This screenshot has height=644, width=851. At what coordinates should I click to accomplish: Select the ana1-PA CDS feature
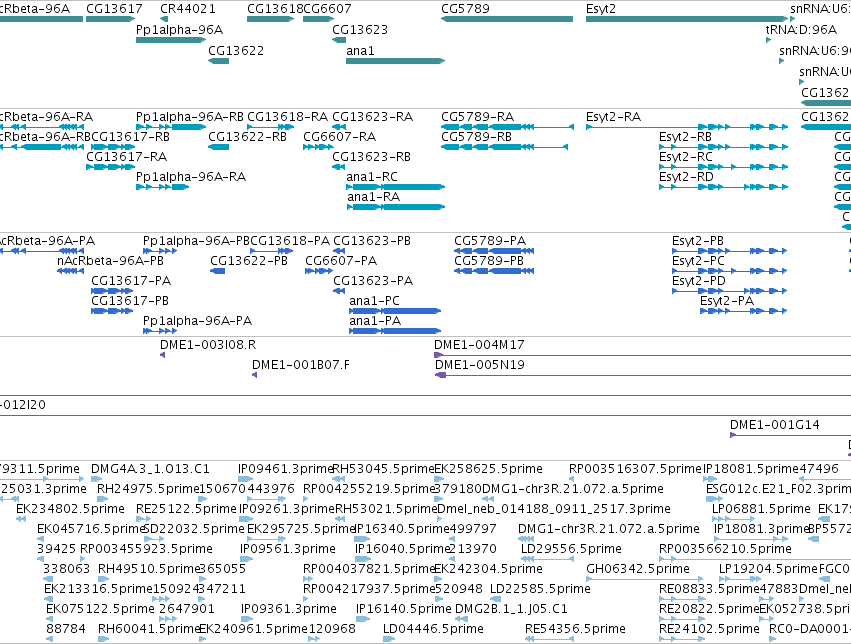(395, 331)
